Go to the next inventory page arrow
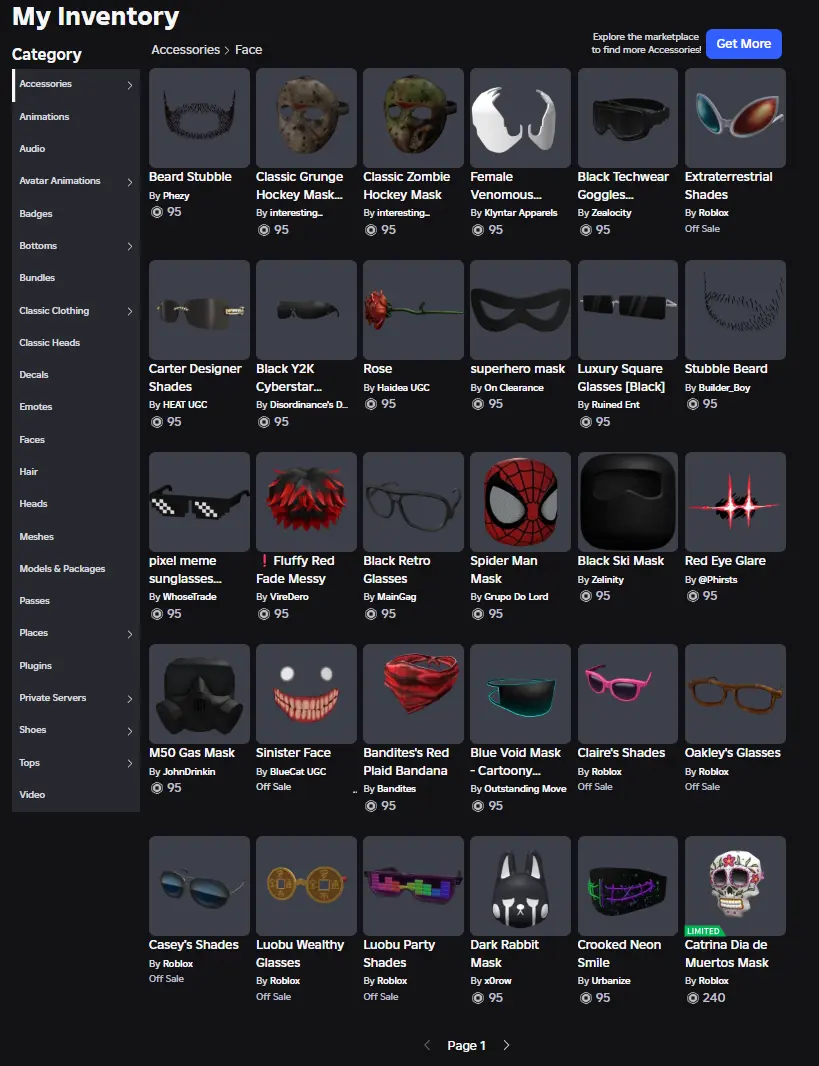This screenshot has width=819, height=1066. (506, 1046)
